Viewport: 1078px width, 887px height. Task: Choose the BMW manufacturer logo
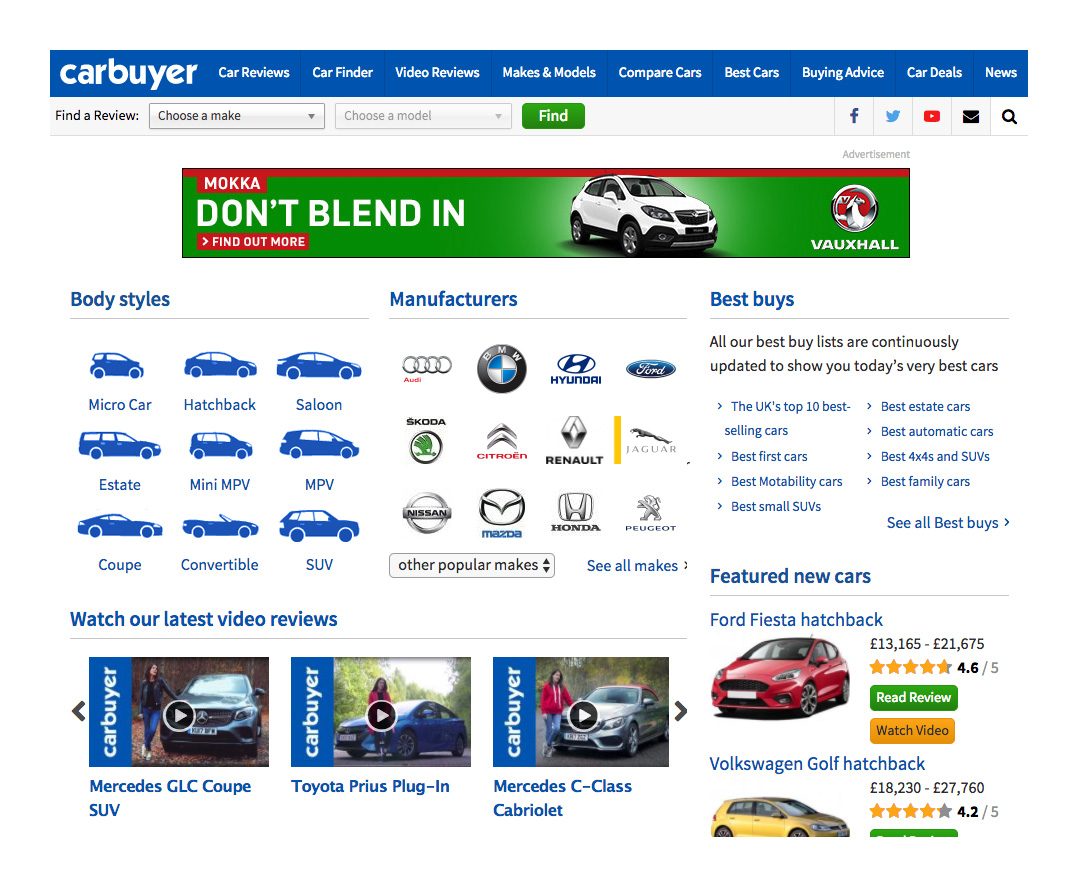pyautogui.click(x=501, y=369)
